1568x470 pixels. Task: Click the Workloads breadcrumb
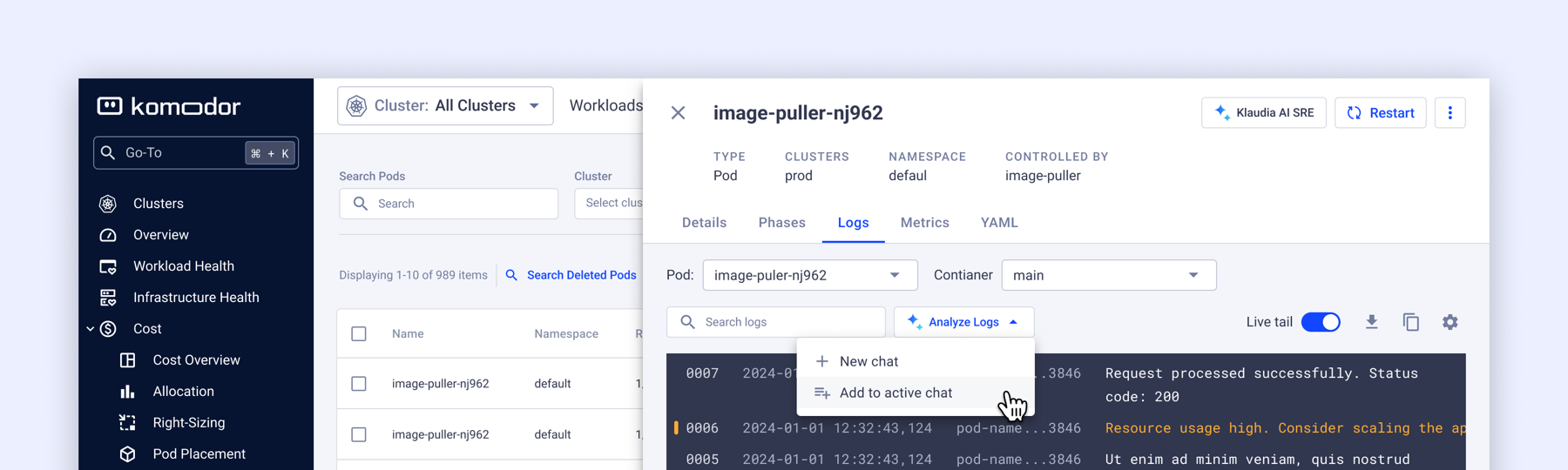[605, 105]
